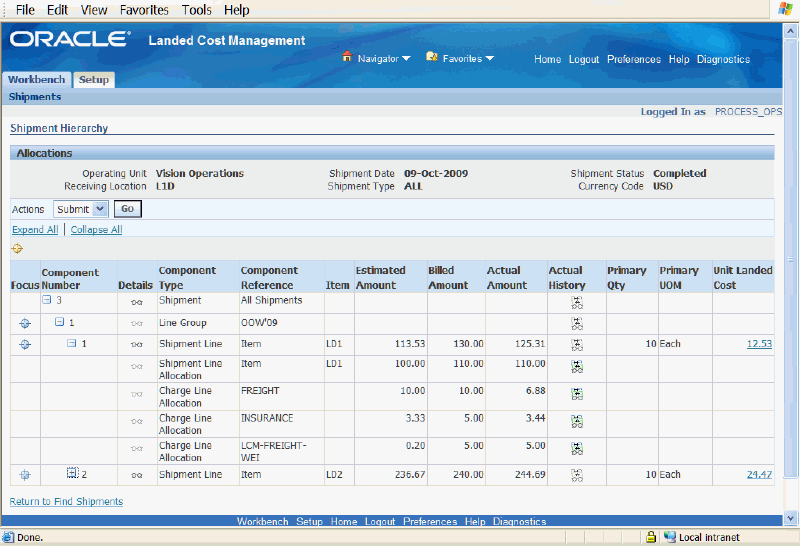800x546 pixels.
Task: View details of FREIGHT charge line
Action: click(136, 394)
